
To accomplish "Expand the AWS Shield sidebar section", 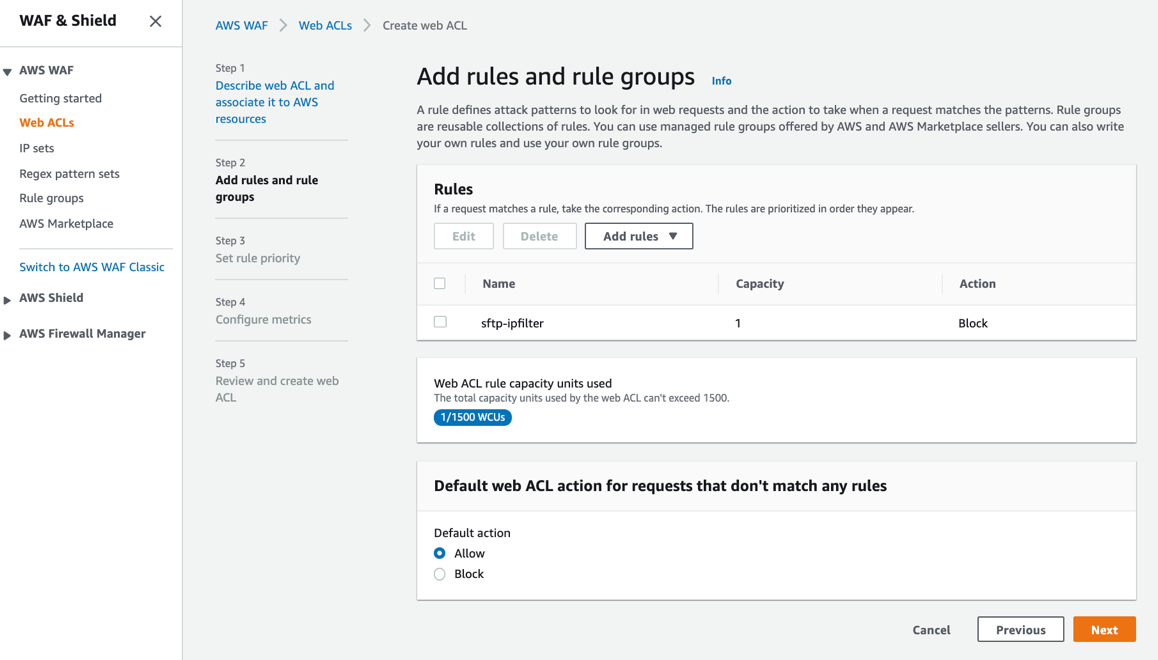I will pyautogui.click(x=9, y=297).
